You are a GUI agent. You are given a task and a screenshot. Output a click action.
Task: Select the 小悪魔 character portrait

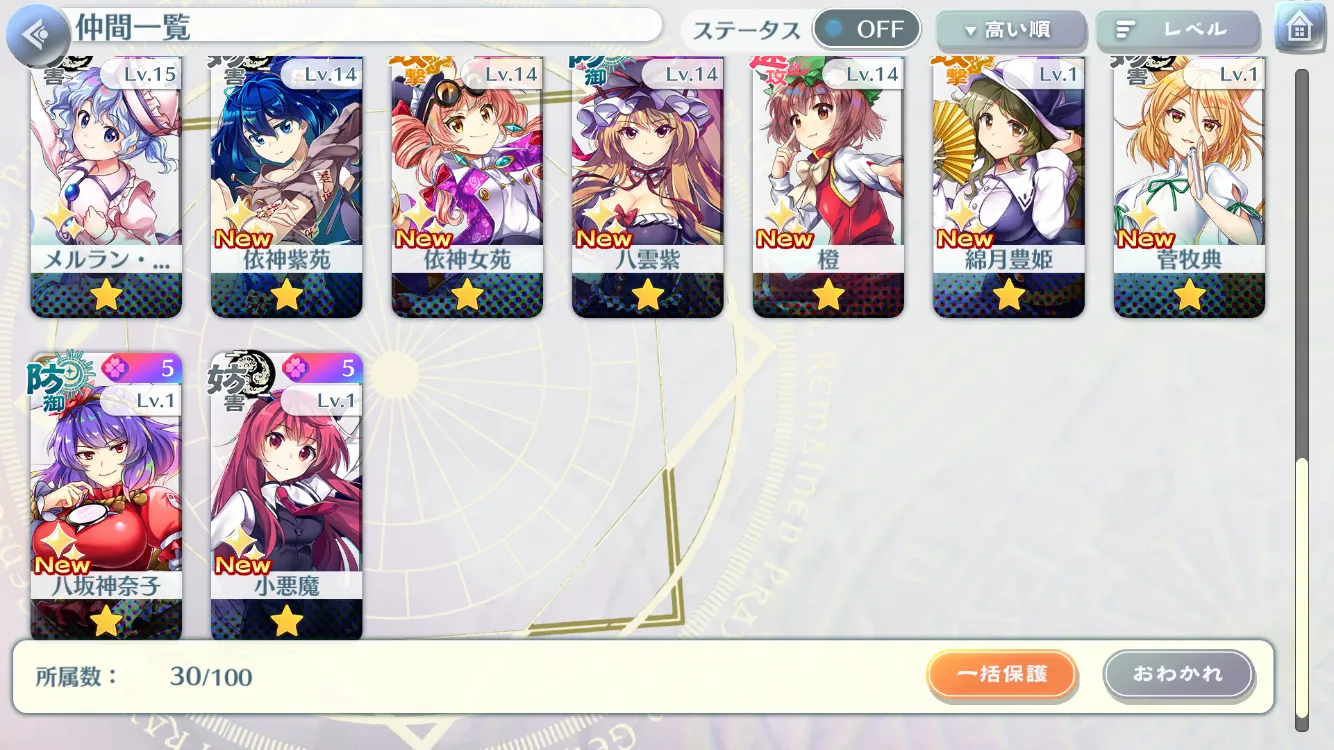click(x=286, y=496)
